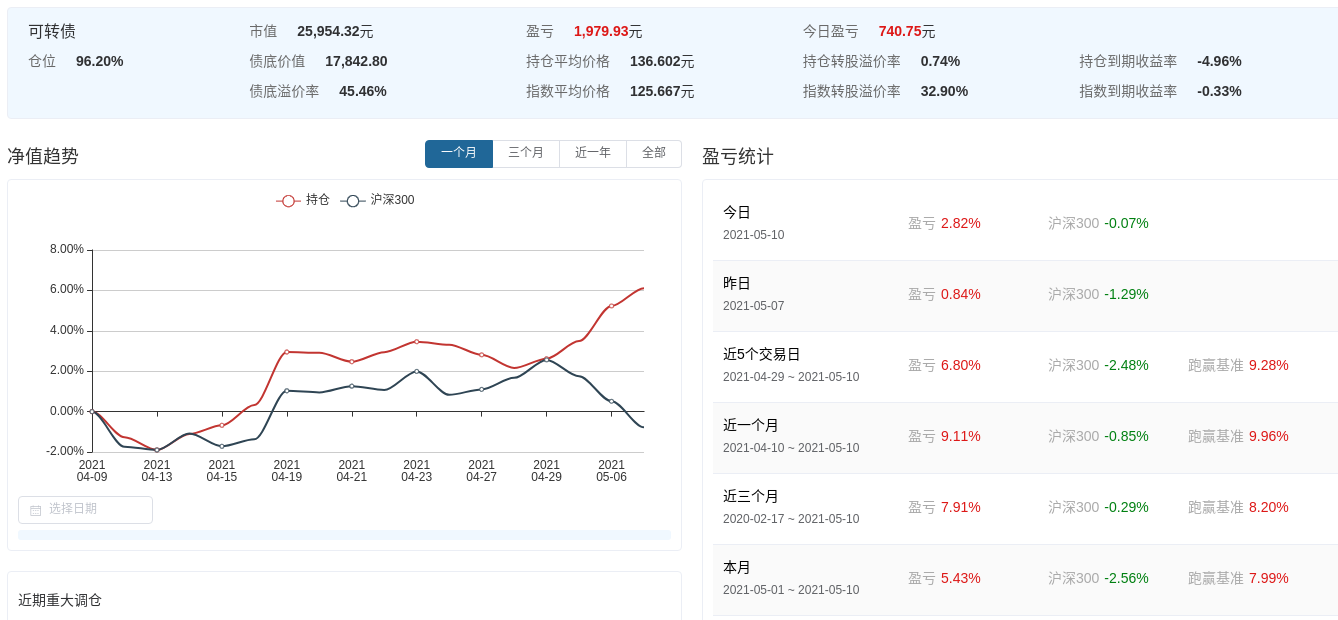This screenshot has height=620, width=1338.
Task: Click the 今日盈亏 value 740.75元
Action: coord(906,32)
